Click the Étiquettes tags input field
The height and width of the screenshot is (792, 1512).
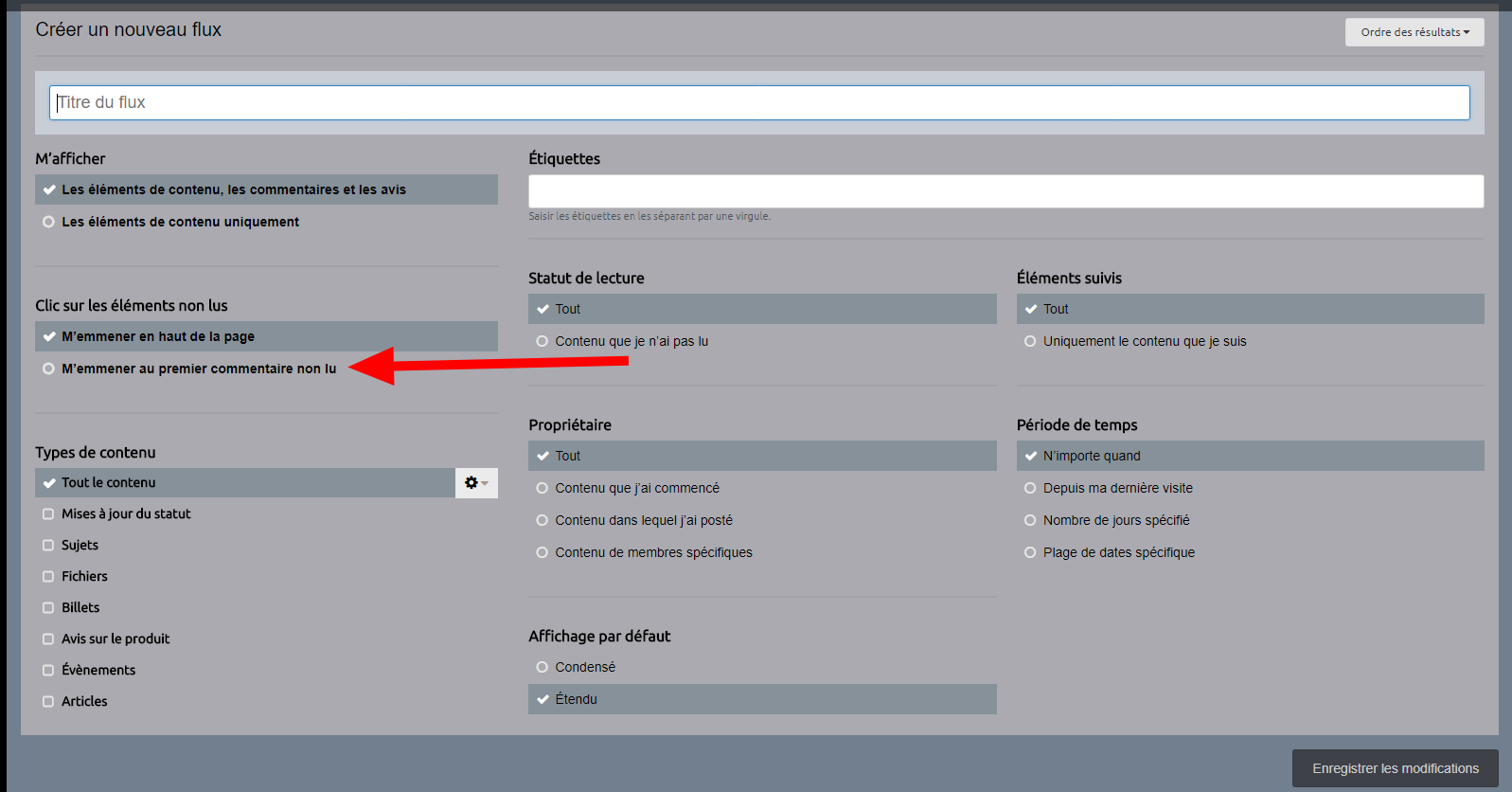click(x=1005, y=191)
